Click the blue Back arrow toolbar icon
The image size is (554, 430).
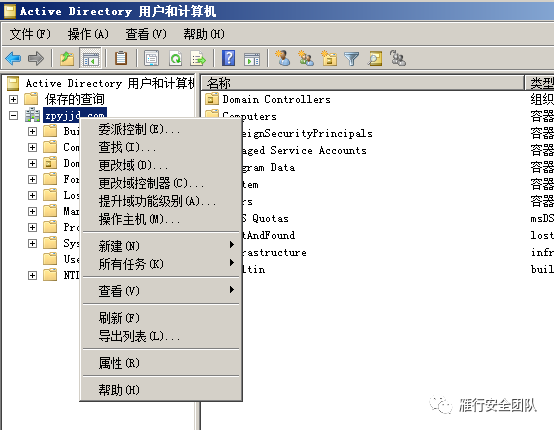pos(13,58)
